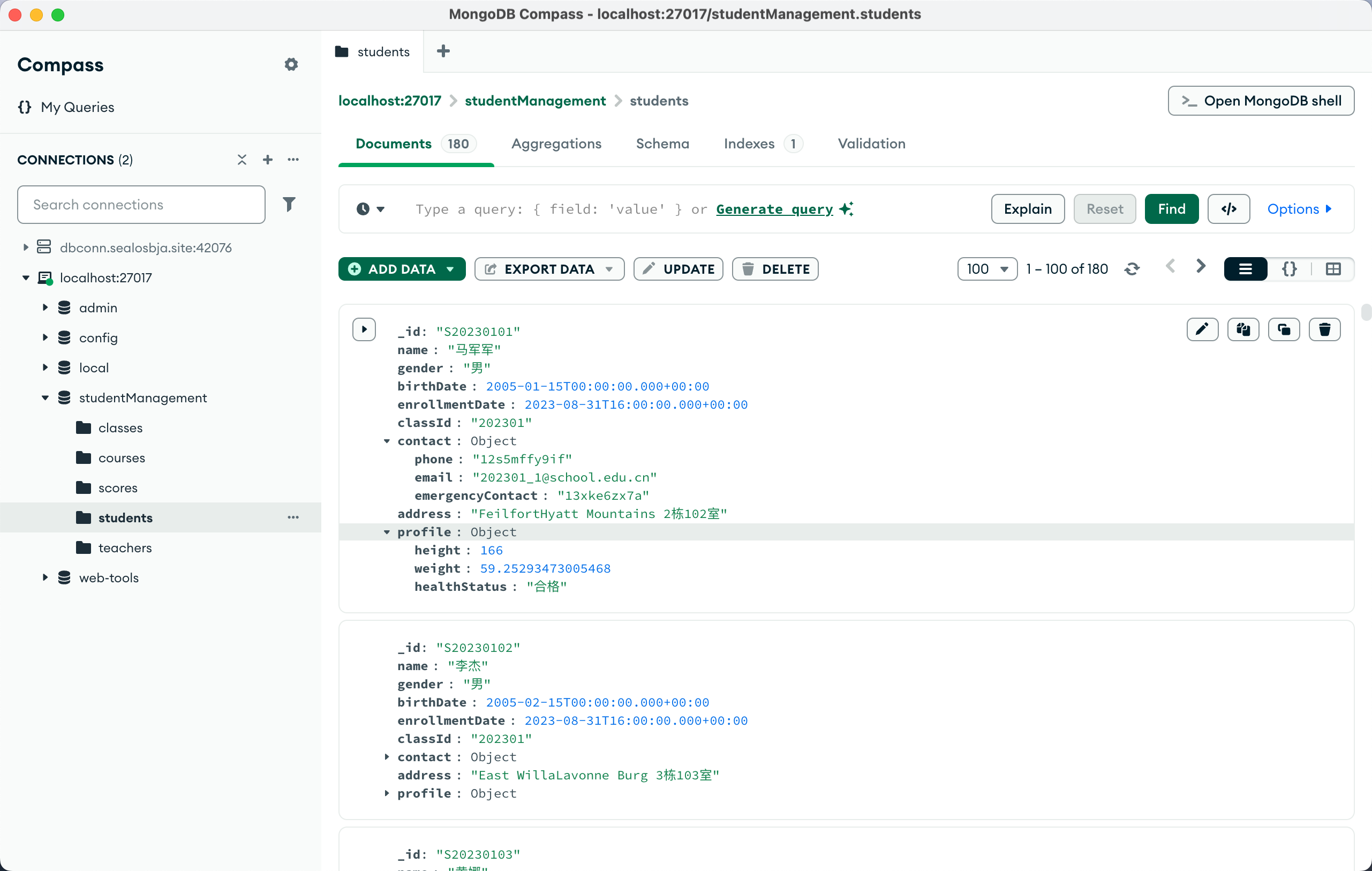Click the email value 202301_1@school.edu.cn
Viewport: 1372px width, 871px height.
pyautogui.click(x=564, y=478)
